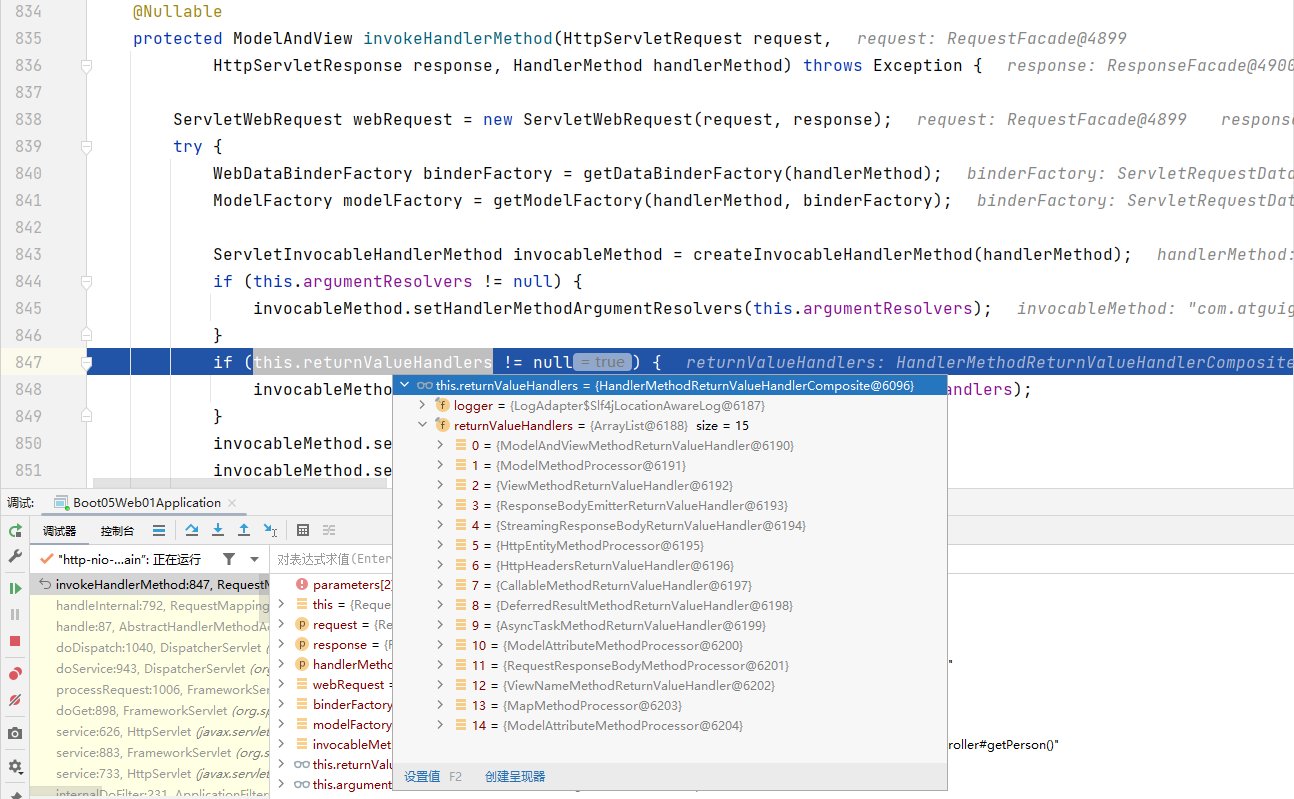Select invokeHandlerMethod:847 stack frame

150,584
